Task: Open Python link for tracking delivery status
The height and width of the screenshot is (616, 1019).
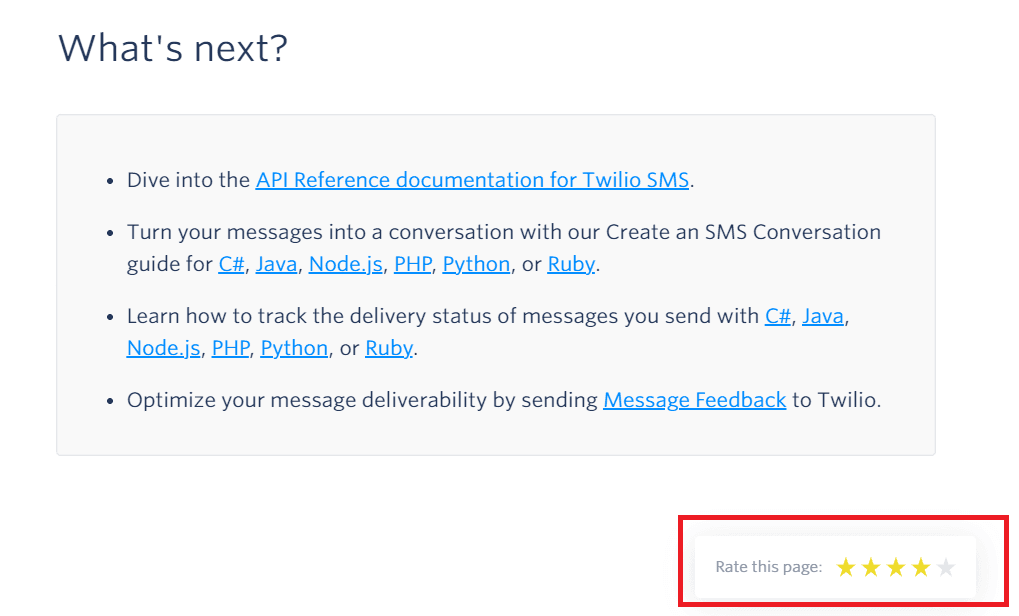Action: [x=294, y=348]
